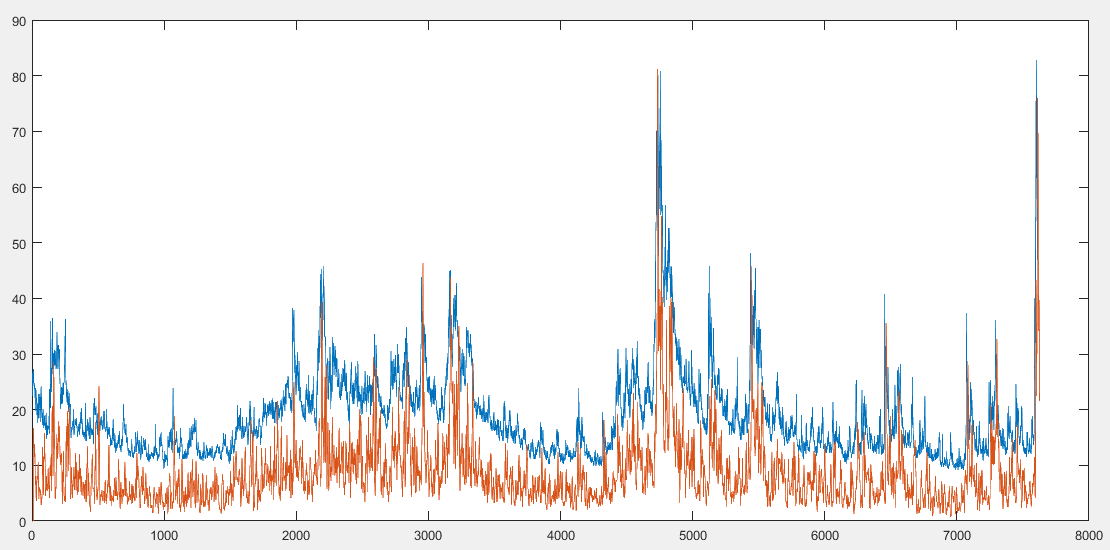The width and height of the screenshot is (1110, 550).
Task: Click the orange peak reaching 46 near x=3000
Action: (x=423, y=265)
